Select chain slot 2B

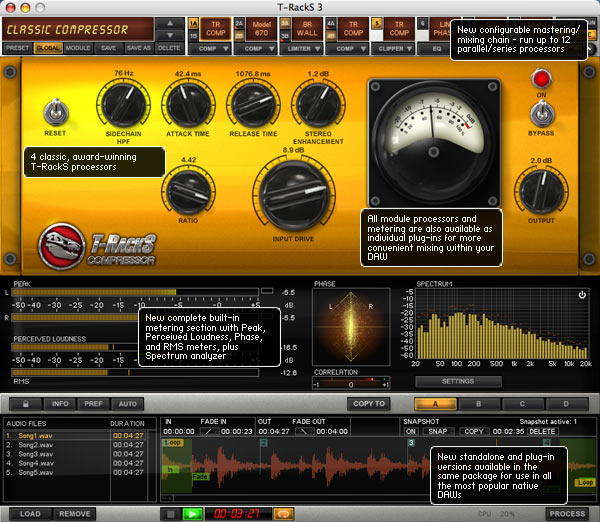coord(239,36)
